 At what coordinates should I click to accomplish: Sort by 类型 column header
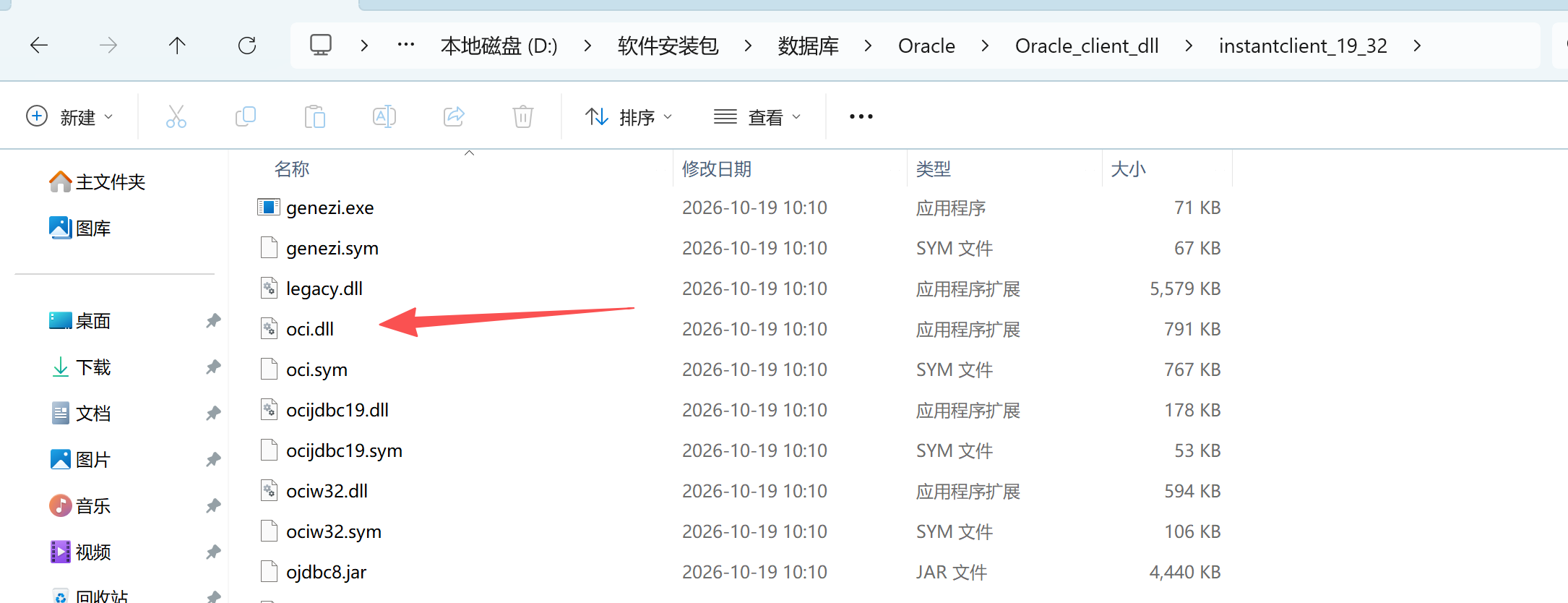(934, 169)
